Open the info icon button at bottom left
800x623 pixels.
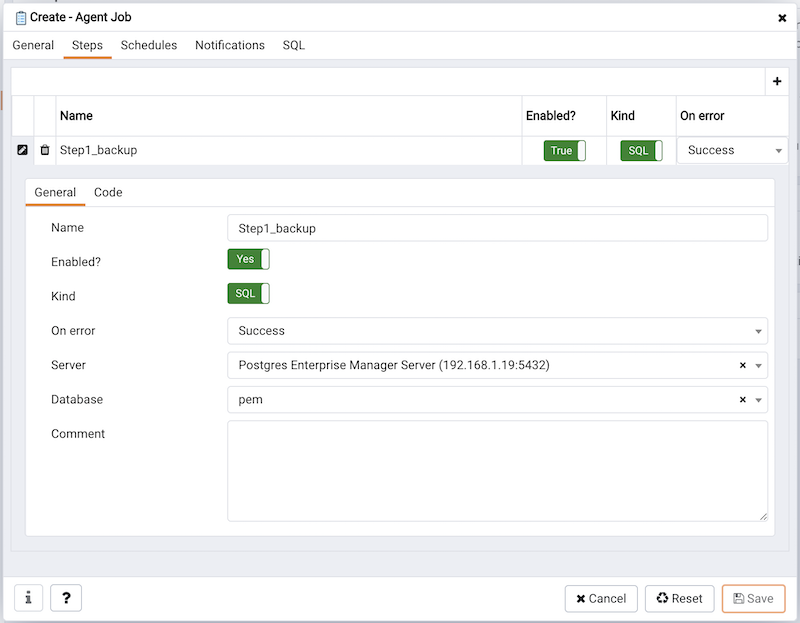click(x=29, y=598)
